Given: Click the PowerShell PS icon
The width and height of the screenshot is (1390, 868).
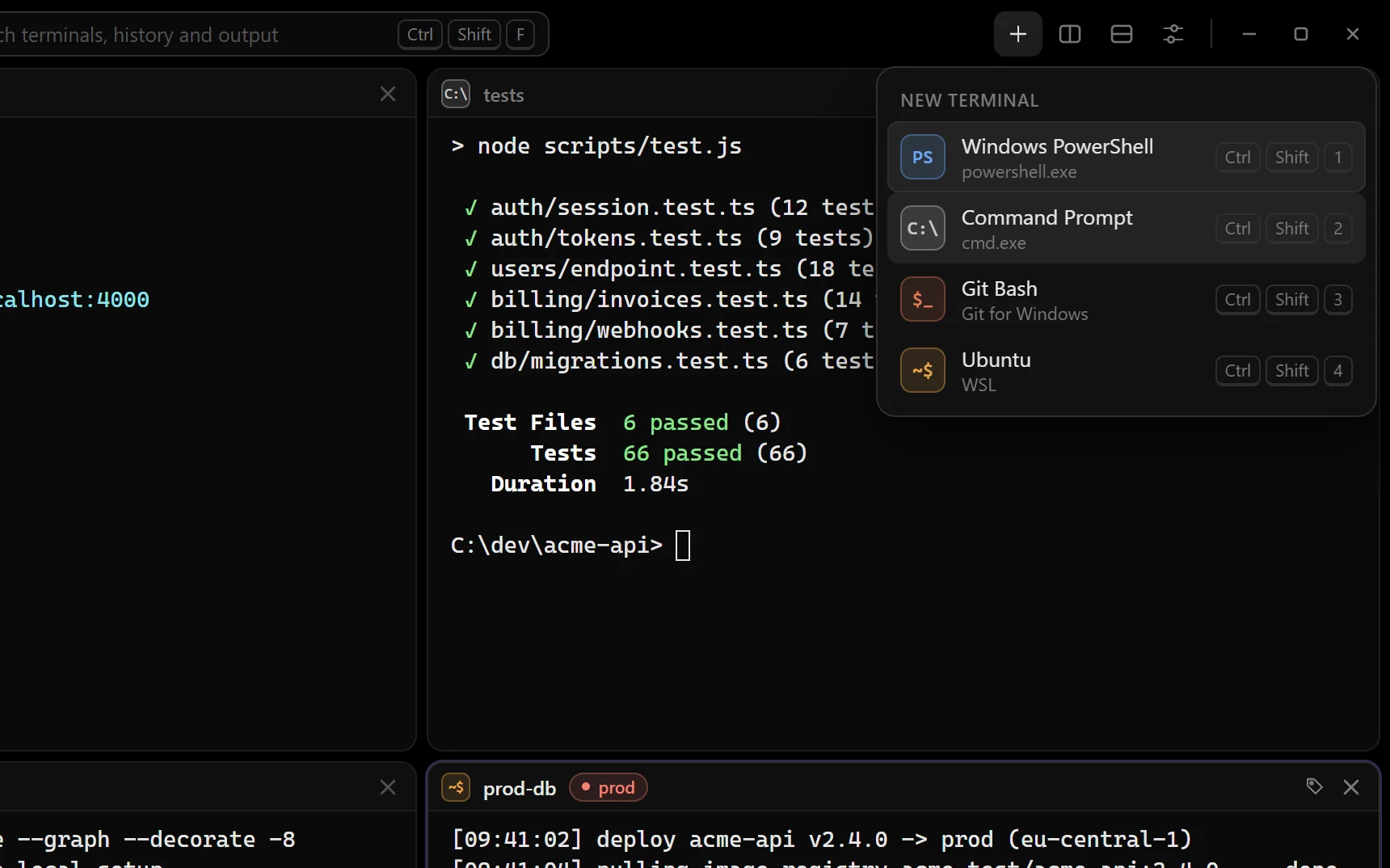Looking at the screenshot, I should pos(923,157).
